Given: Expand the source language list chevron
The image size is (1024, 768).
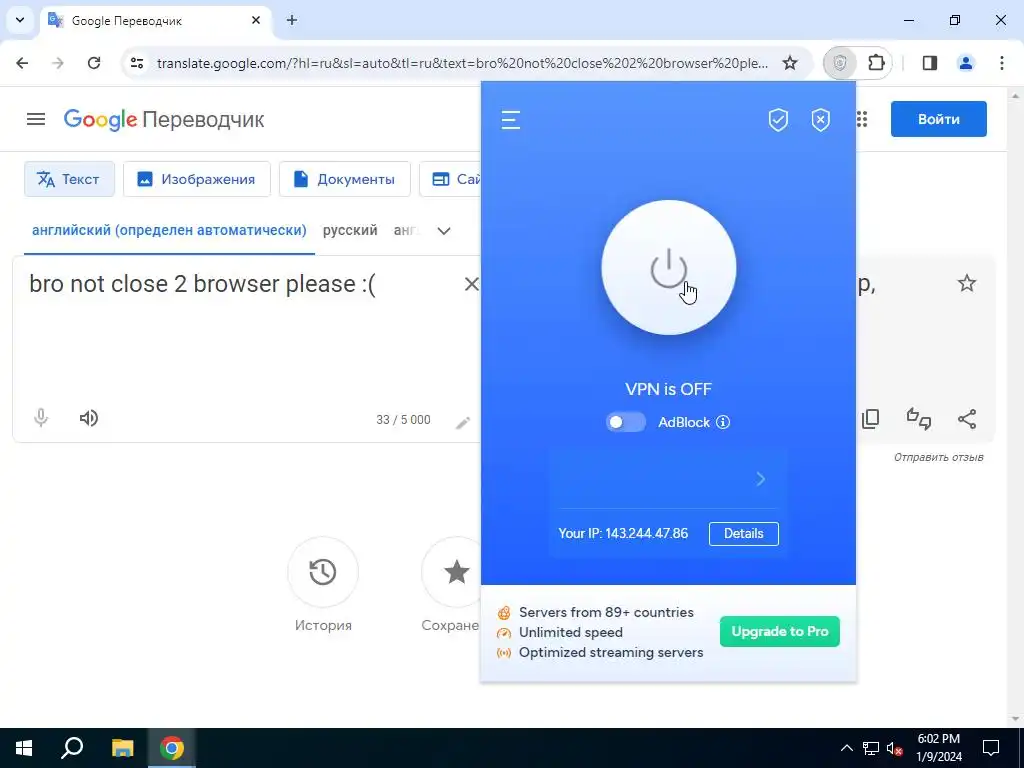Looking at the screenshot, I should pos(444,231).
